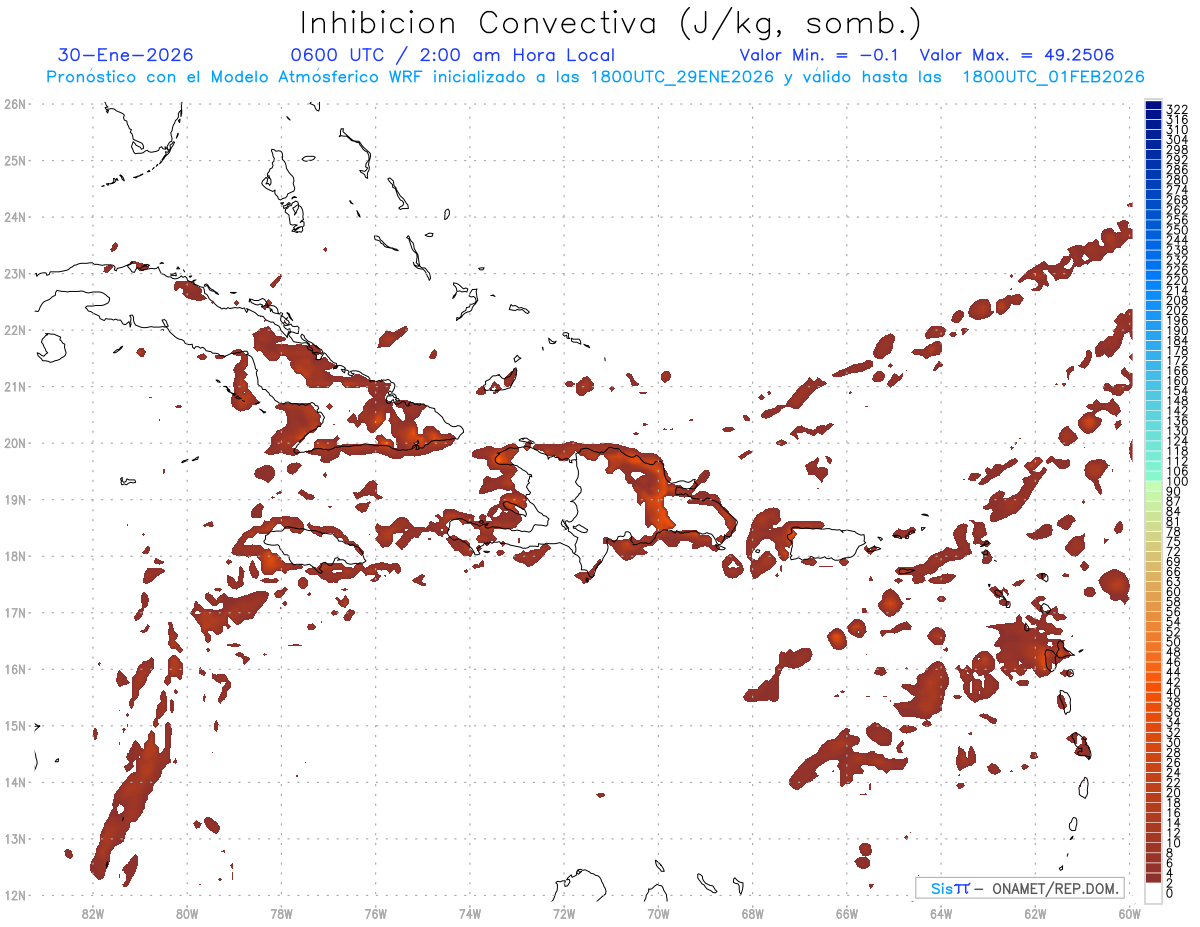1200x927 pixels.
Task: Click the date '30-Ene-2026'
Action: coord(126,55)
